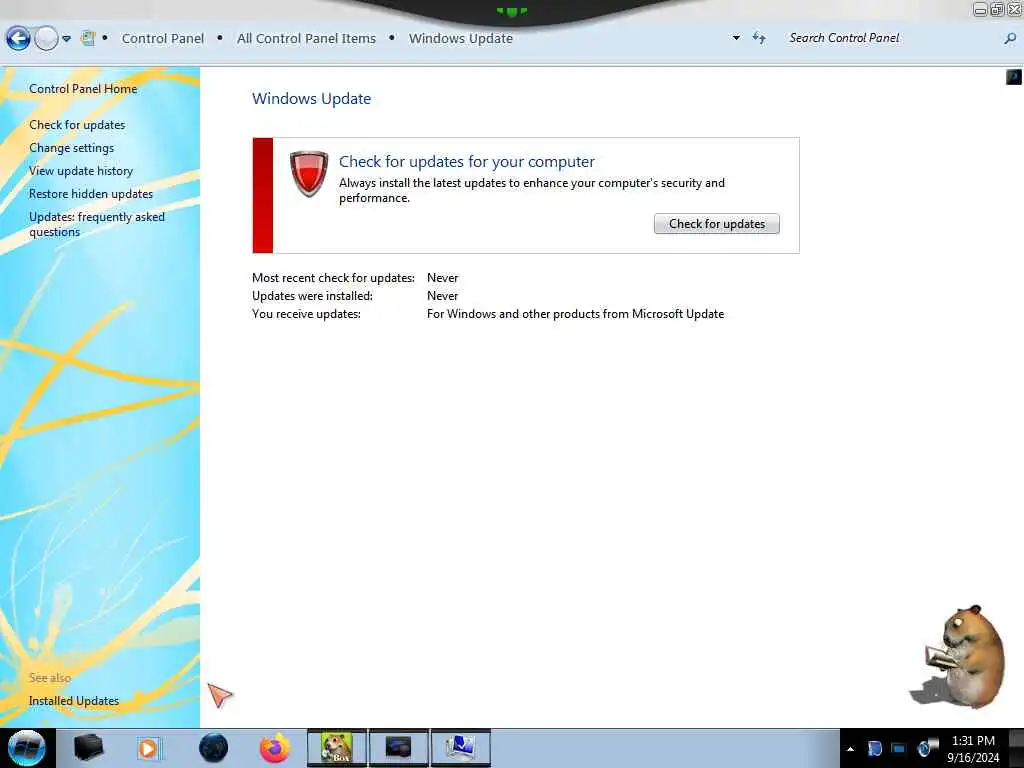The height and width of the screenshot is (768, 1024).
Task: Minimize the window
Action: [980, 9]
